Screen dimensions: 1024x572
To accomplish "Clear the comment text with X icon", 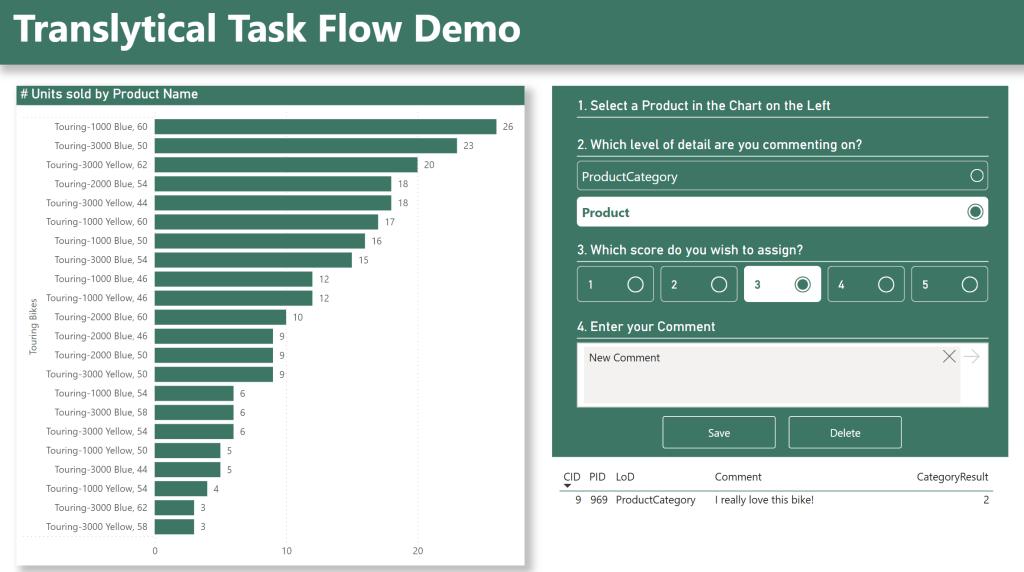I will (x=949, y=357).
